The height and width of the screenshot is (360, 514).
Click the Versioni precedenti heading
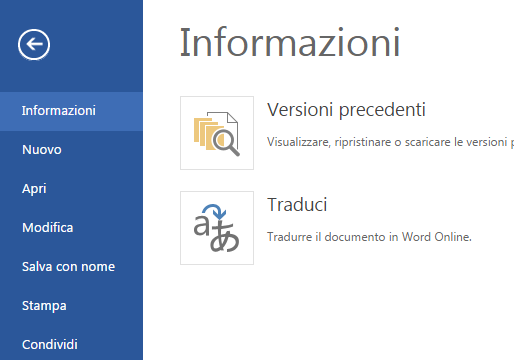pos(346,110)
